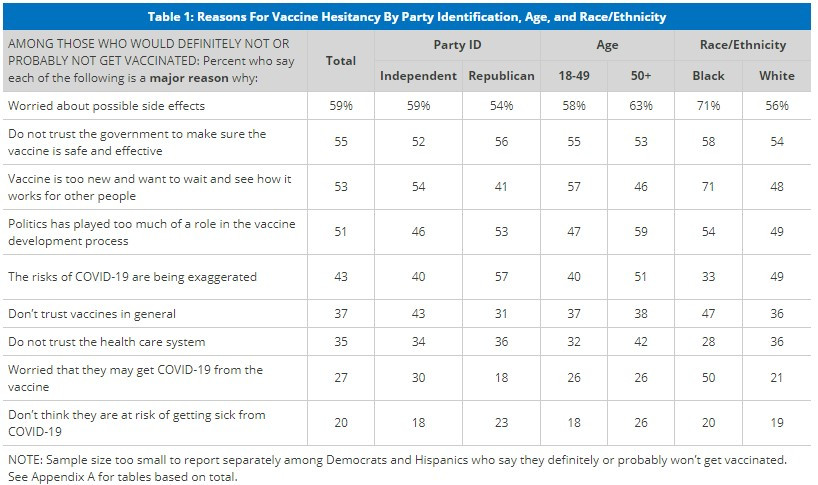
Task: Select the 18-49 age column header
Action: (x=573, y=76)
